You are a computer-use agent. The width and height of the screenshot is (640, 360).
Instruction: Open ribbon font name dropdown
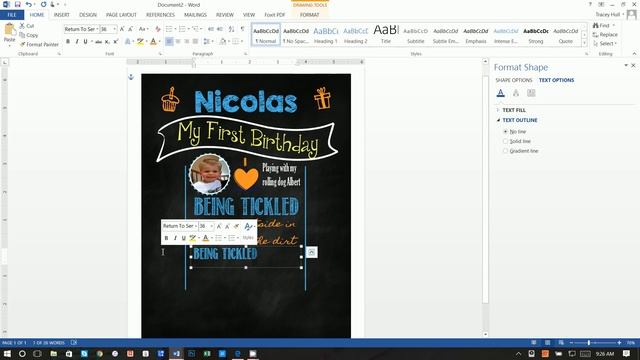(97, 29)
